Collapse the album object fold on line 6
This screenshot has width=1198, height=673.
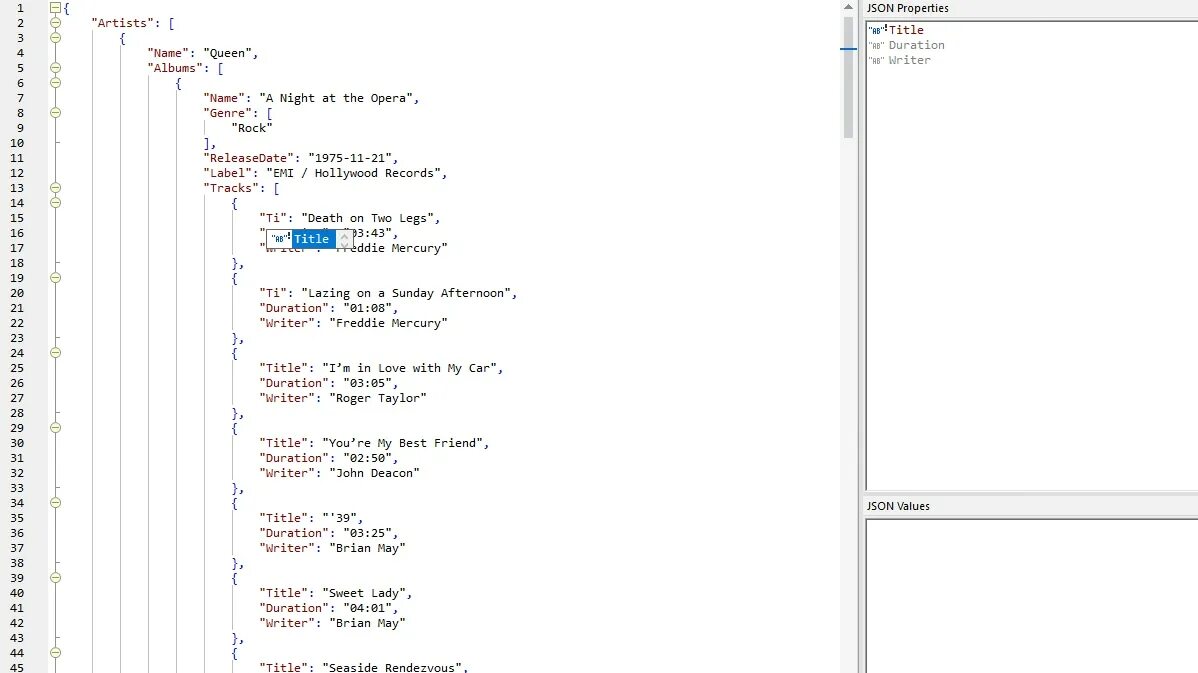[55, 83]
